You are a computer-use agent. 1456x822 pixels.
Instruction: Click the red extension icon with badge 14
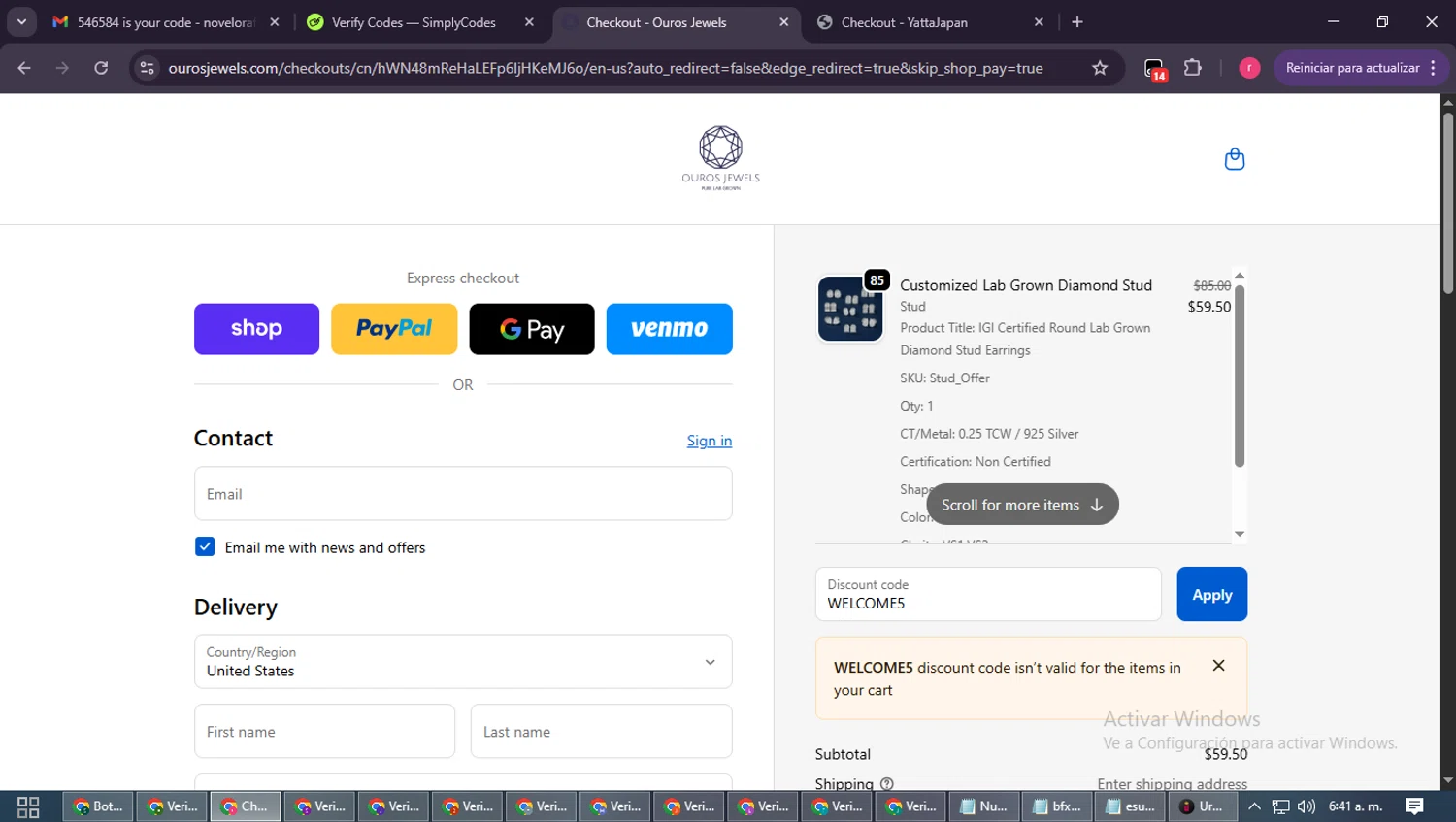point(1154,69)
